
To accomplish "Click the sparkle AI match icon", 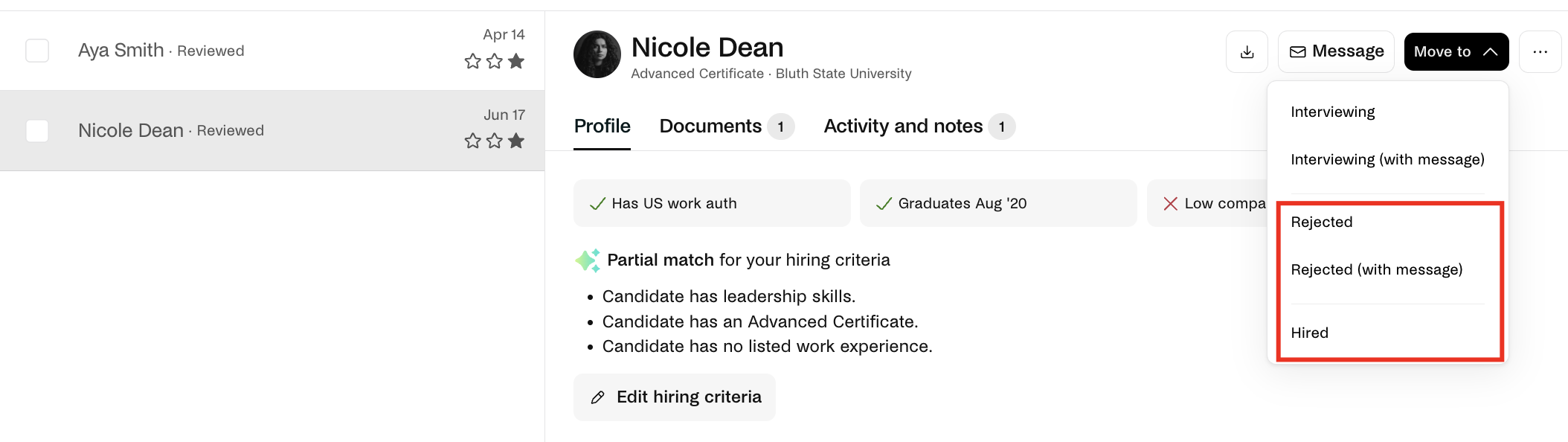I will [x=588, y=260].
